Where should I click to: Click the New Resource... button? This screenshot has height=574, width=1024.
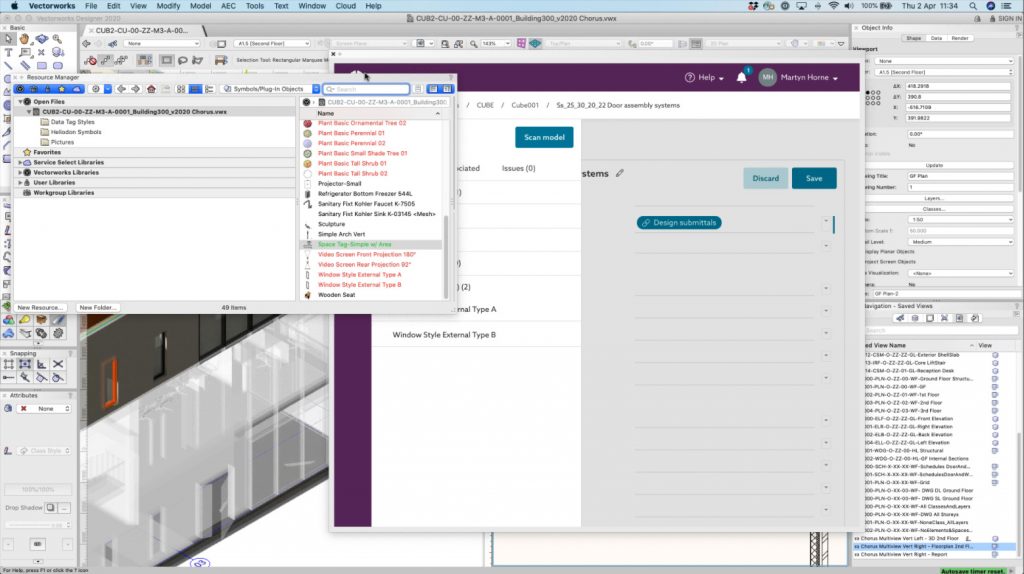pyautogui.click(x=40, y=308)
